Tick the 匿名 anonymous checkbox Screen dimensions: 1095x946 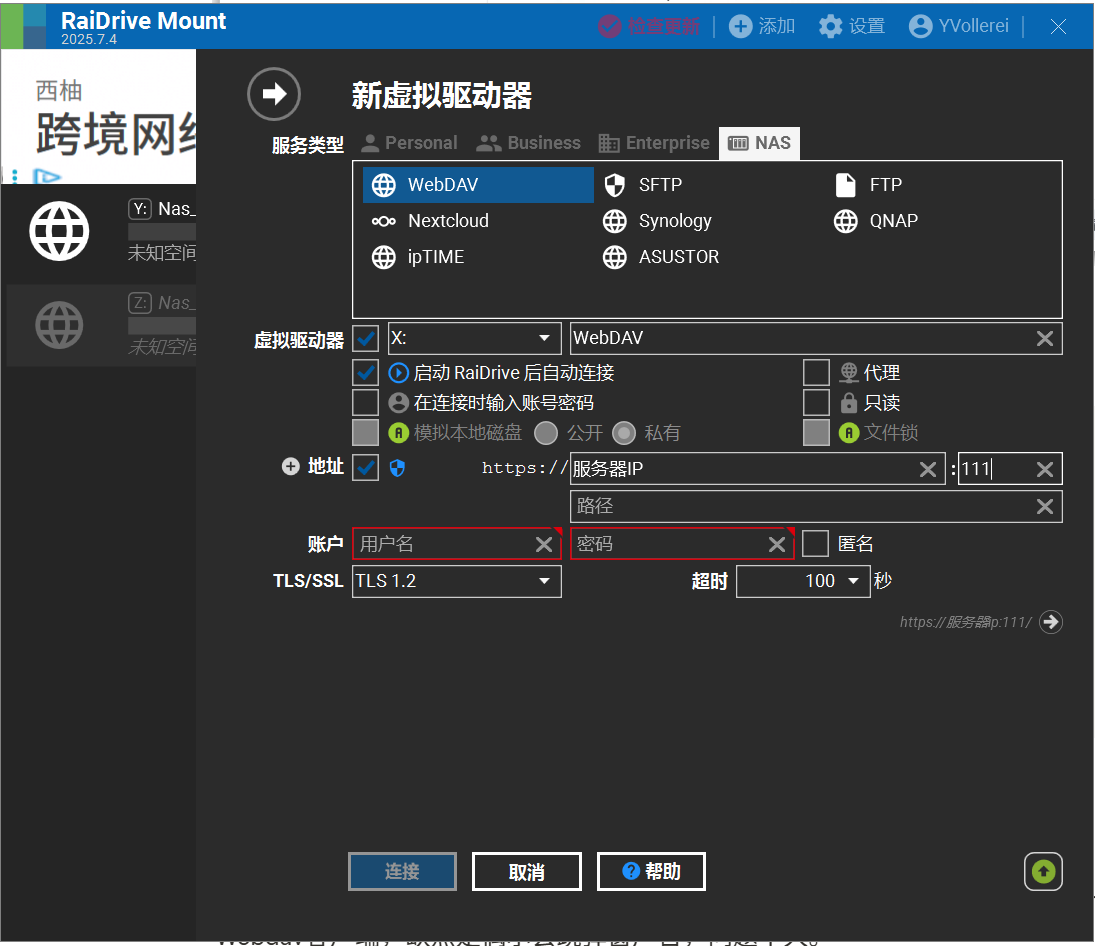816,544
